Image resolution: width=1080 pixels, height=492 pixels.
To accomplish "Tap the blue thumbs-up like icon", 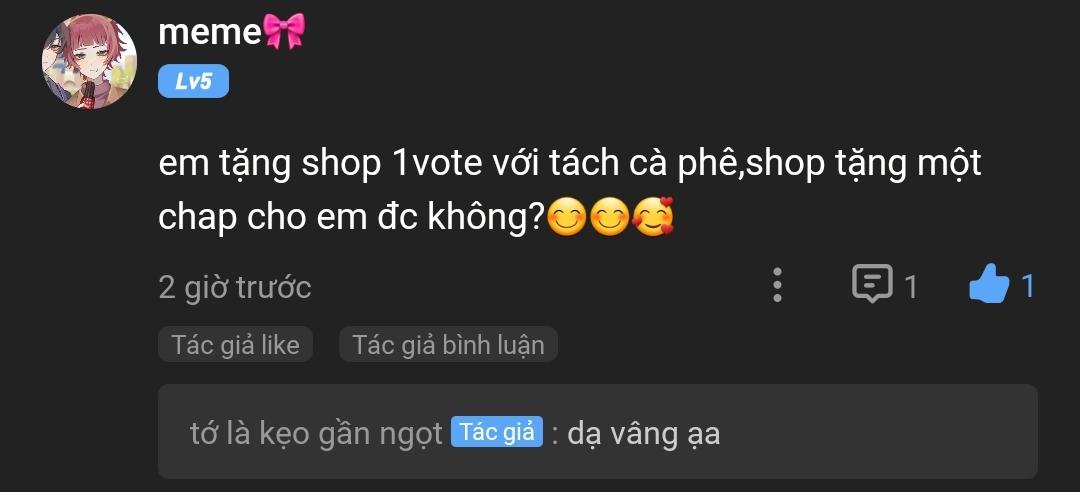I will point(988,284).
